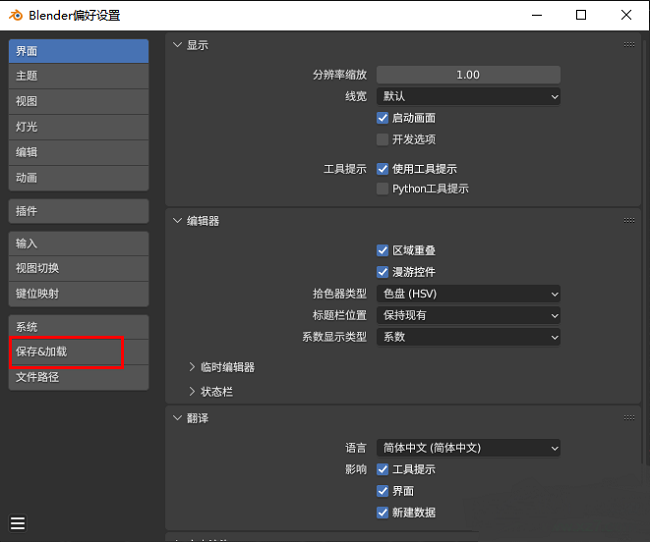Minimize the Blender preferences window
The width and height of the screenshot is (650, 542).
537,15
